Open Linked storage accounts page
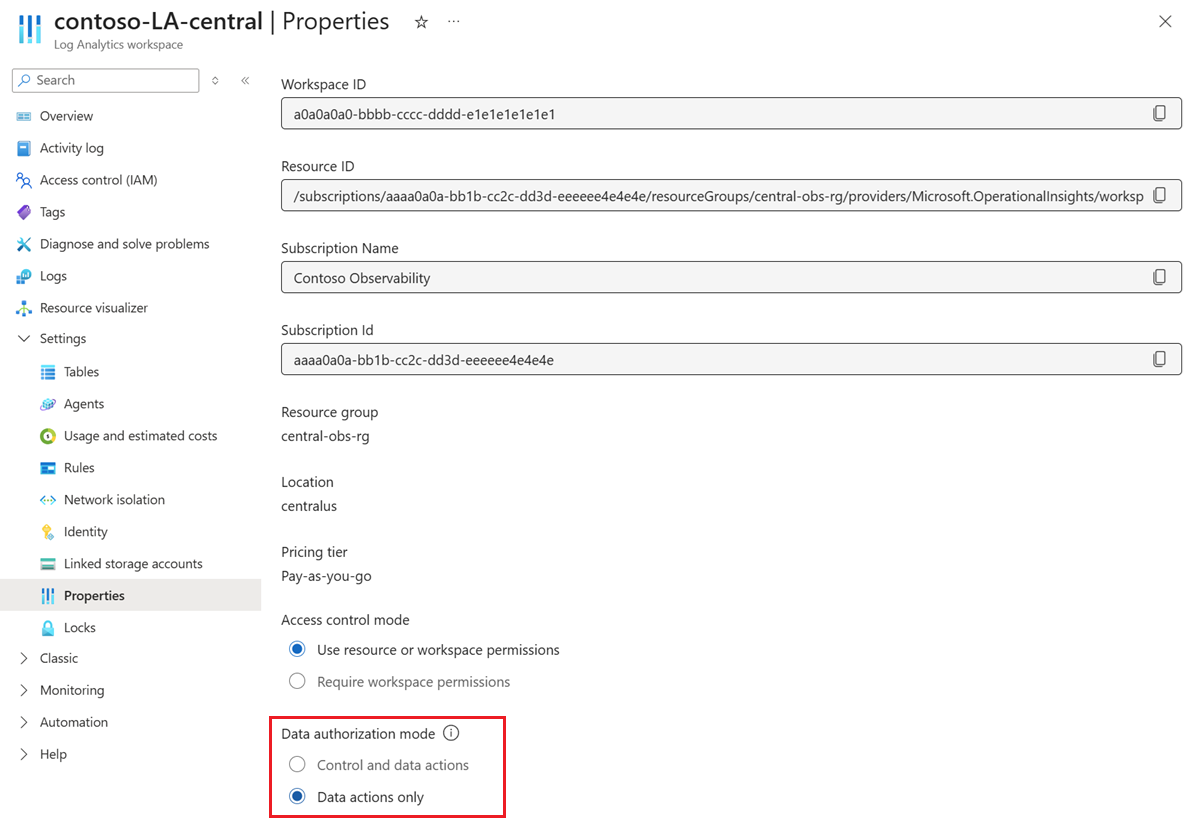Screen dimensions: 1196x838 pyautogui.click(x=133, y=564)
